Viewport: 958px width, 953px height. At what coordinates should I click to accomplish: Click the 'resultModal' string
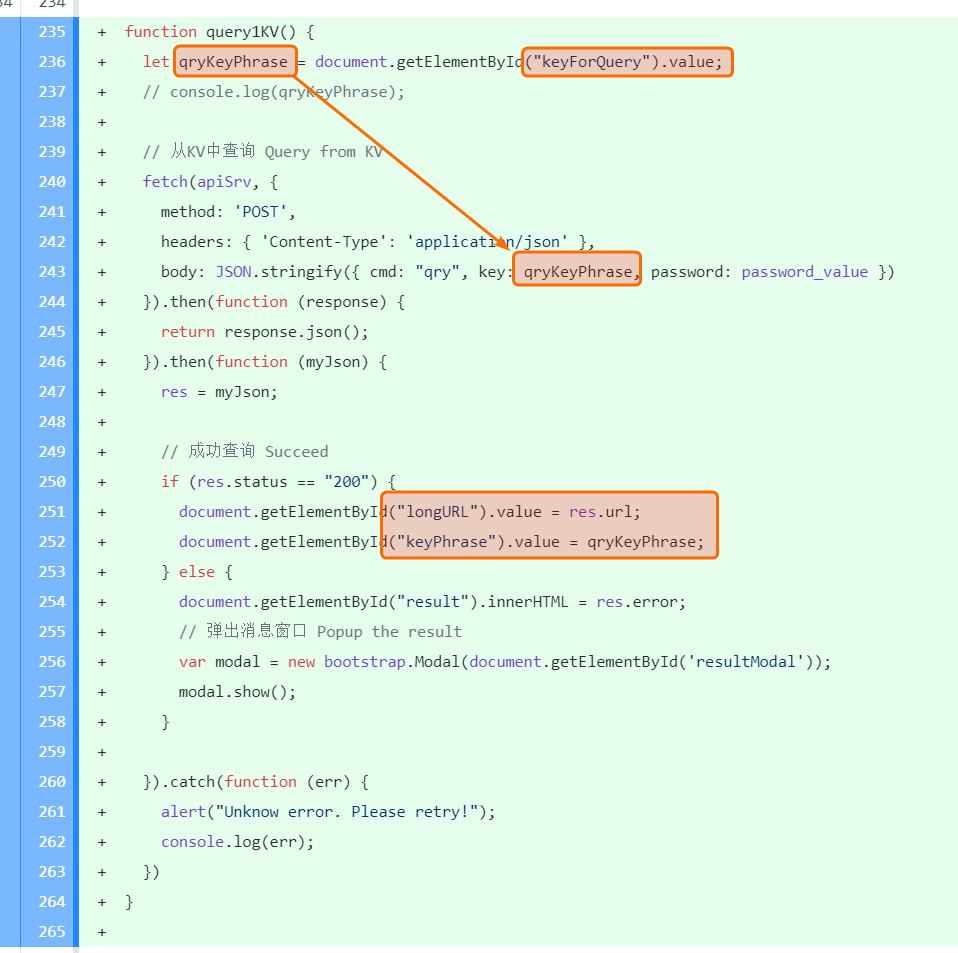[x=752, y=662]
